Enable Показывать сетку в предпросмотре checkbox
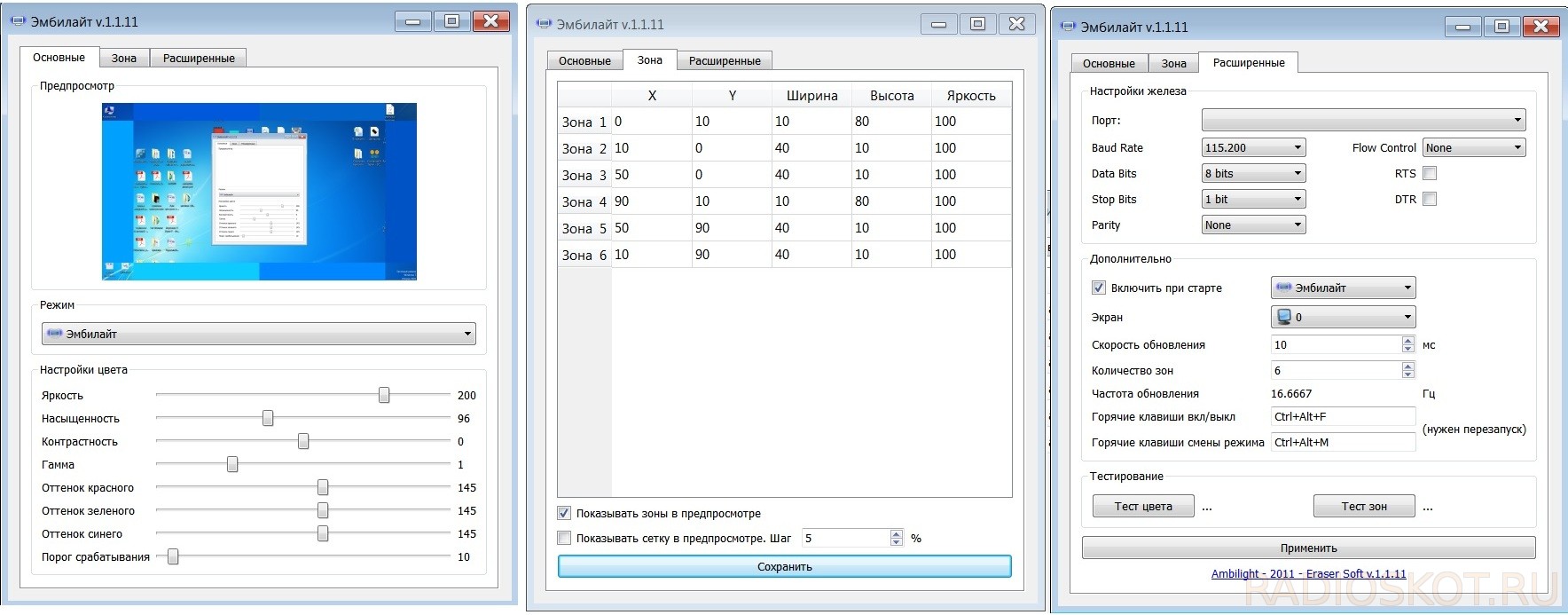The width and height of the screenshot is (1568, 615). 564,538
